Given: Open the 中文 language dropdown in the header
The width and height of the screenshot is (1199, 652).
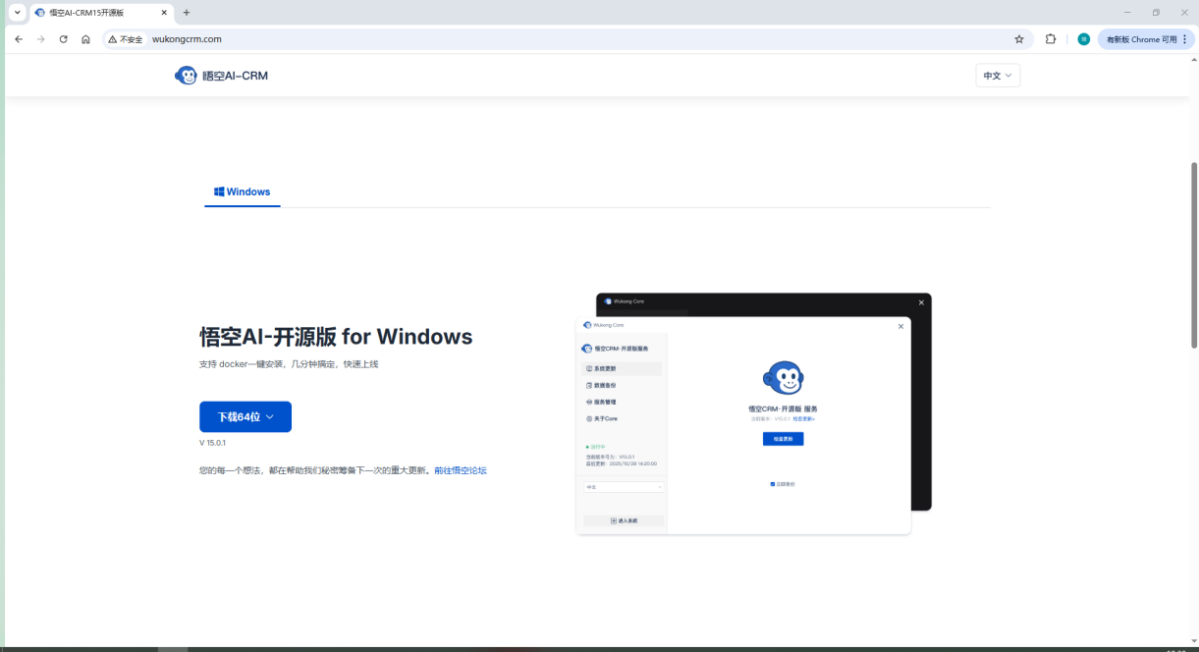Looking at the screenshot, I should pyautogui.click(x=997, y=75).
